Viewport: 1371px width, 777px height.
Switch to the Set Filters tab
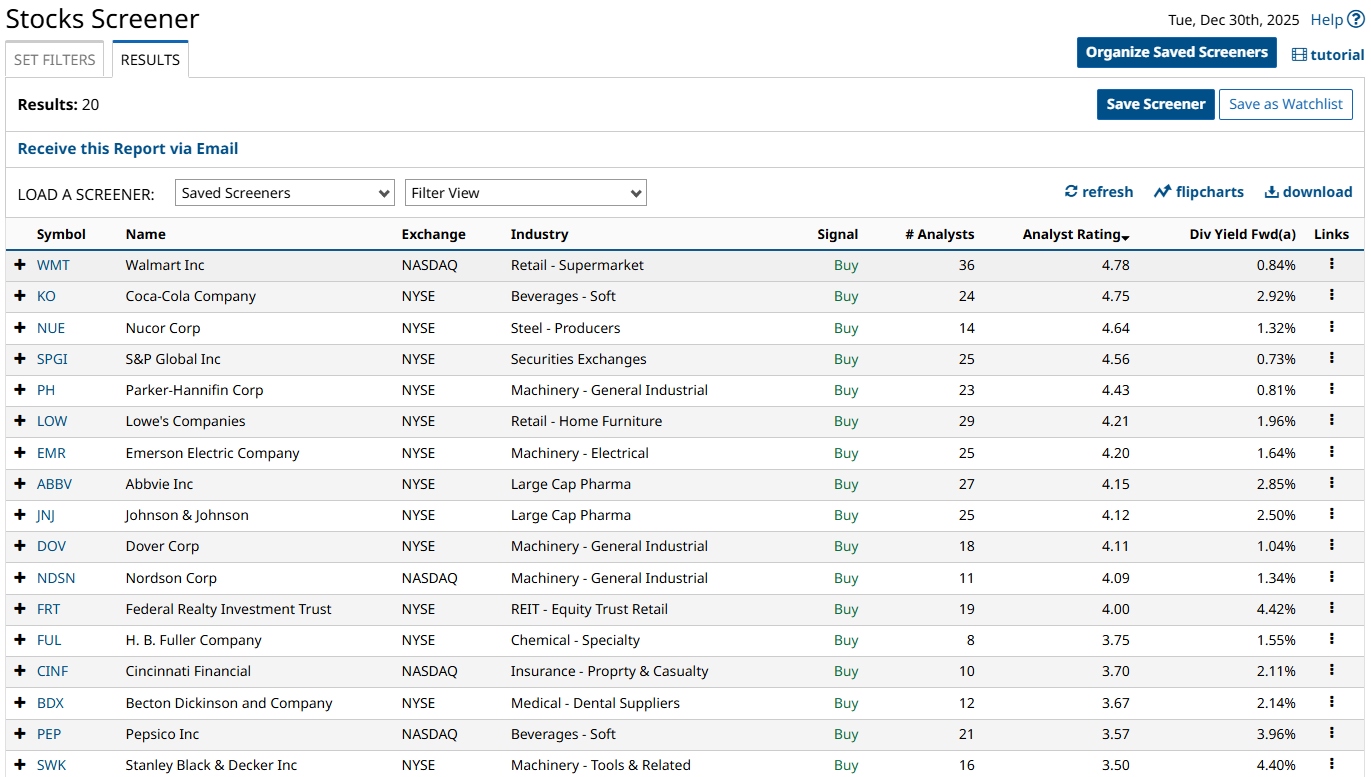pyautogui.click(x=55, y=60)
